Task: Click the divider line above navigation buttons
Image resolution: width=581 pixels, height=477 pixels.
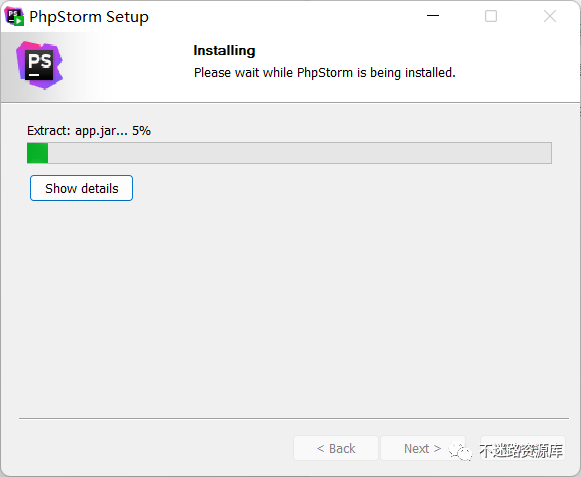Action: pos(294,418)
